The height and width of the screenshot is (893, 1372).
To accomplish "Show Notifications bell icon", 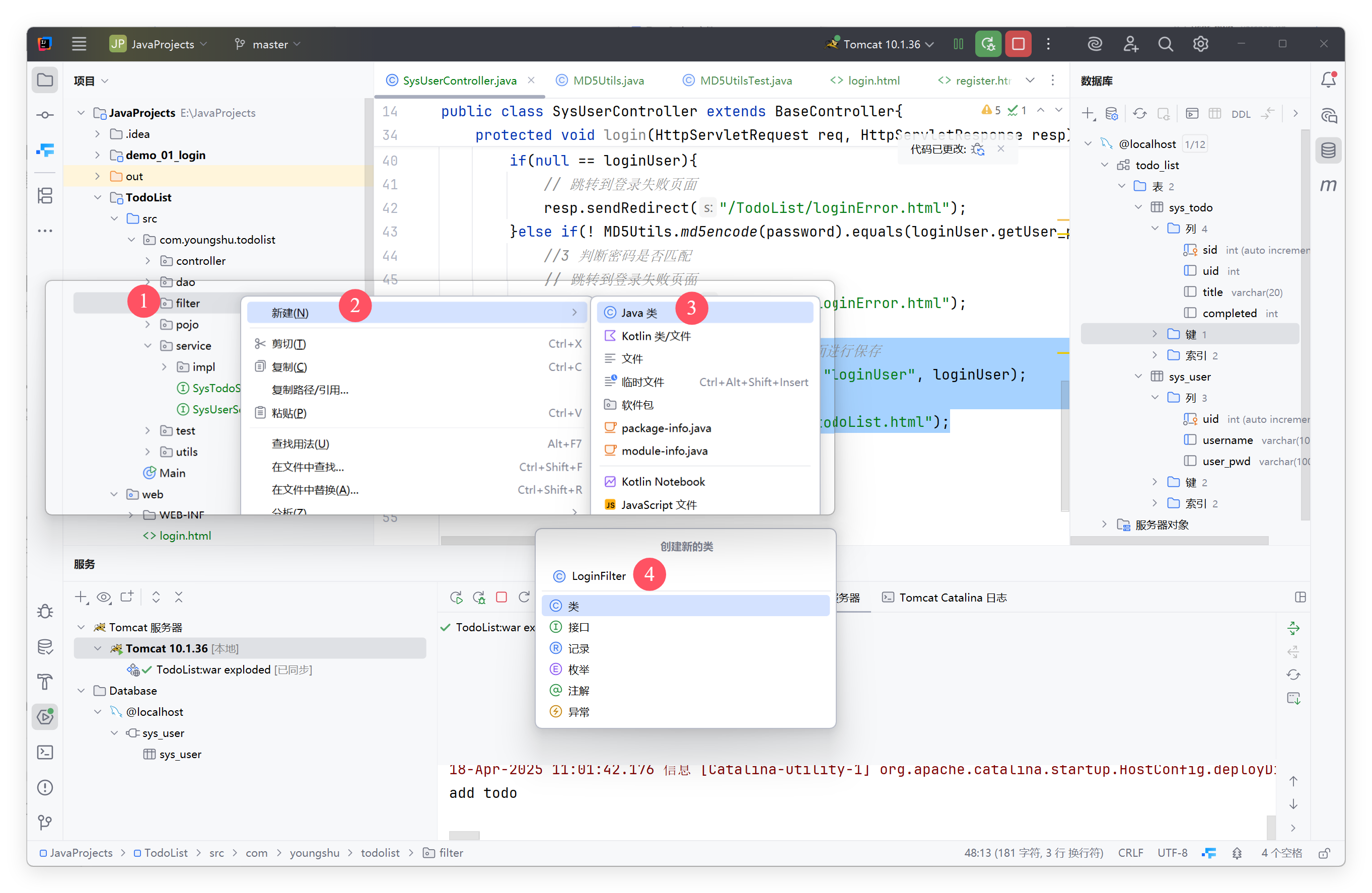I will click(x=1328, y=80).
